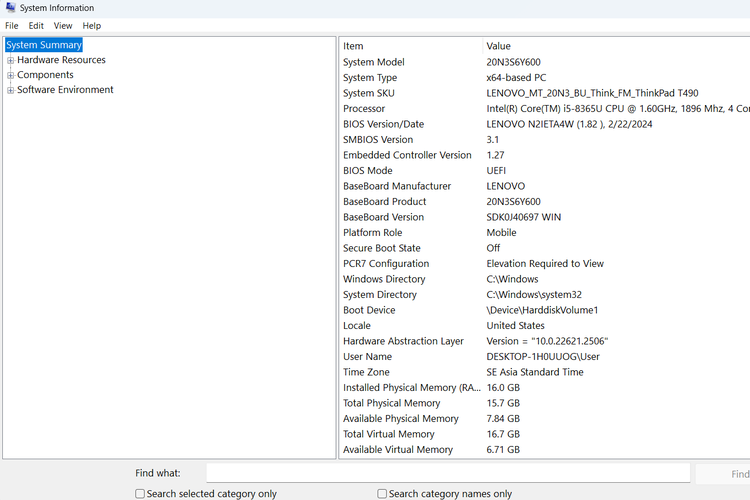Enable Search category names only checkbox
The image size is (750, 500).
point(382,494)
